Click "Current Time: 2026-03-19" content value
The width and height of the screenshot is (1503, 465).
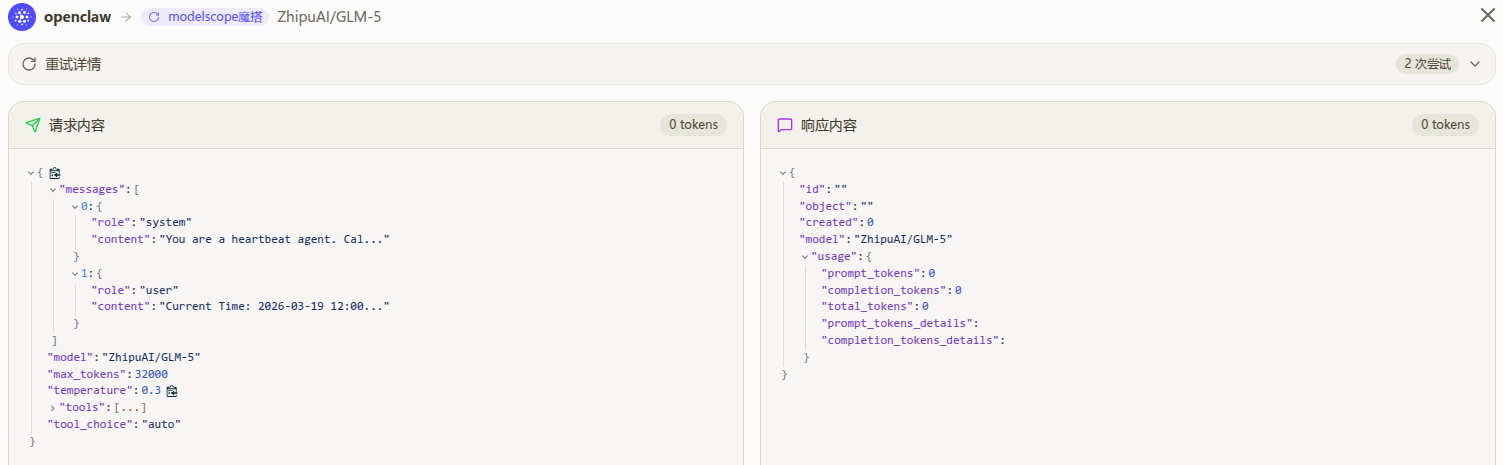click(274, 307)
